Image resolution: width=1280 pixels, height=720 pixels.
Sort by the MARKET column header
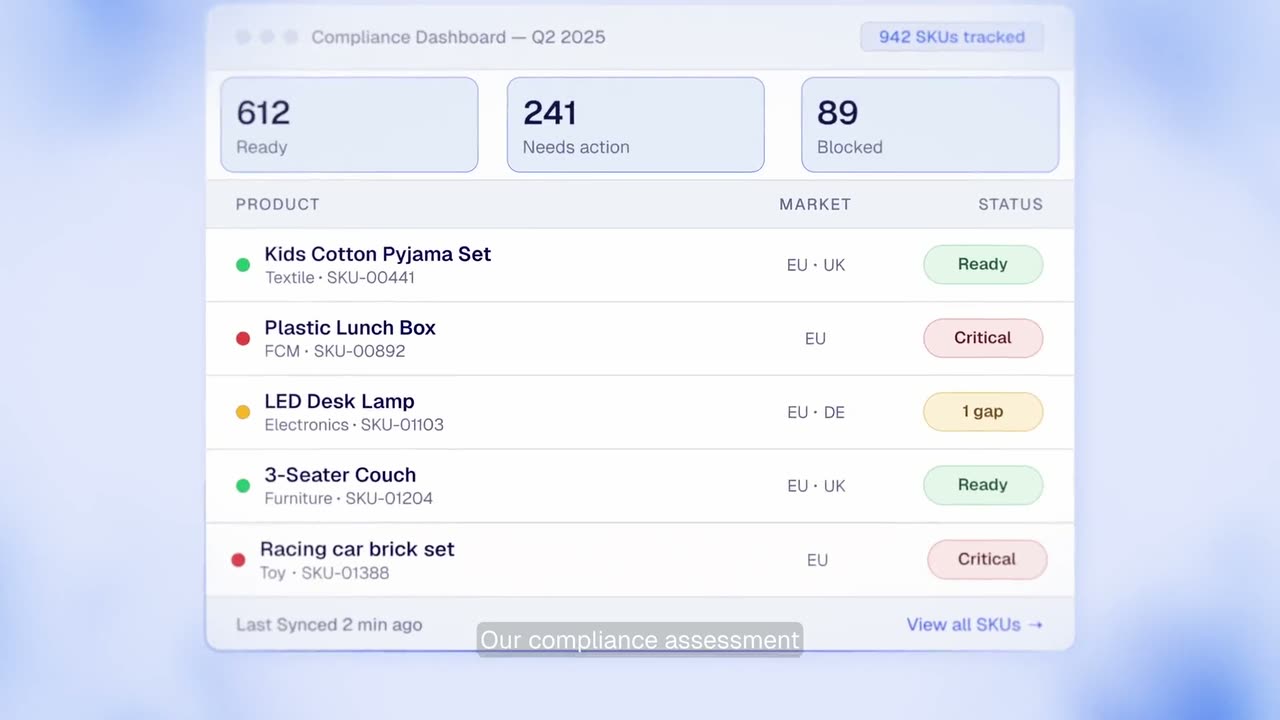pyautogui.click(x=815, y=204)
